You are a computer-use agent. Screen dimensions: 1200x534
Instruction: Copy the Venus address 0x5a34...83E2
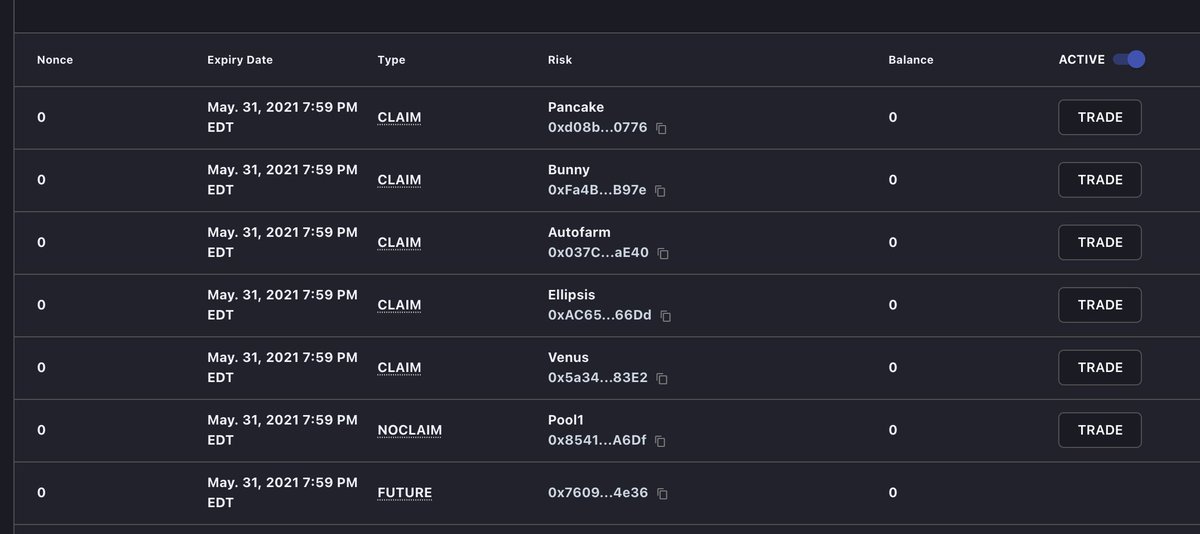pos(662,379)
